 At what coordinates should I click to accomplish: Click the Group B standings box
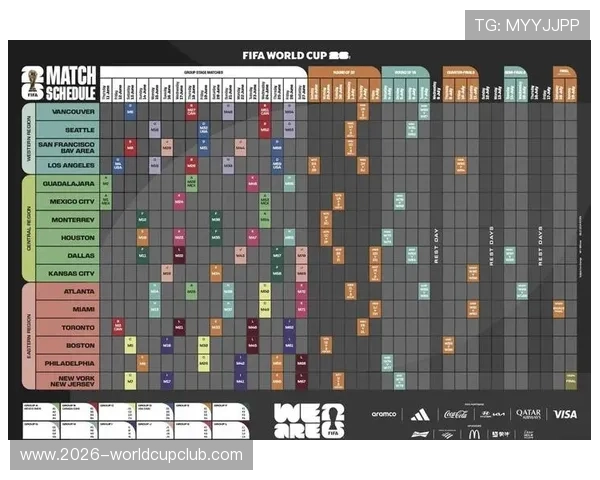pyautogui.click(x=79, y=412)
